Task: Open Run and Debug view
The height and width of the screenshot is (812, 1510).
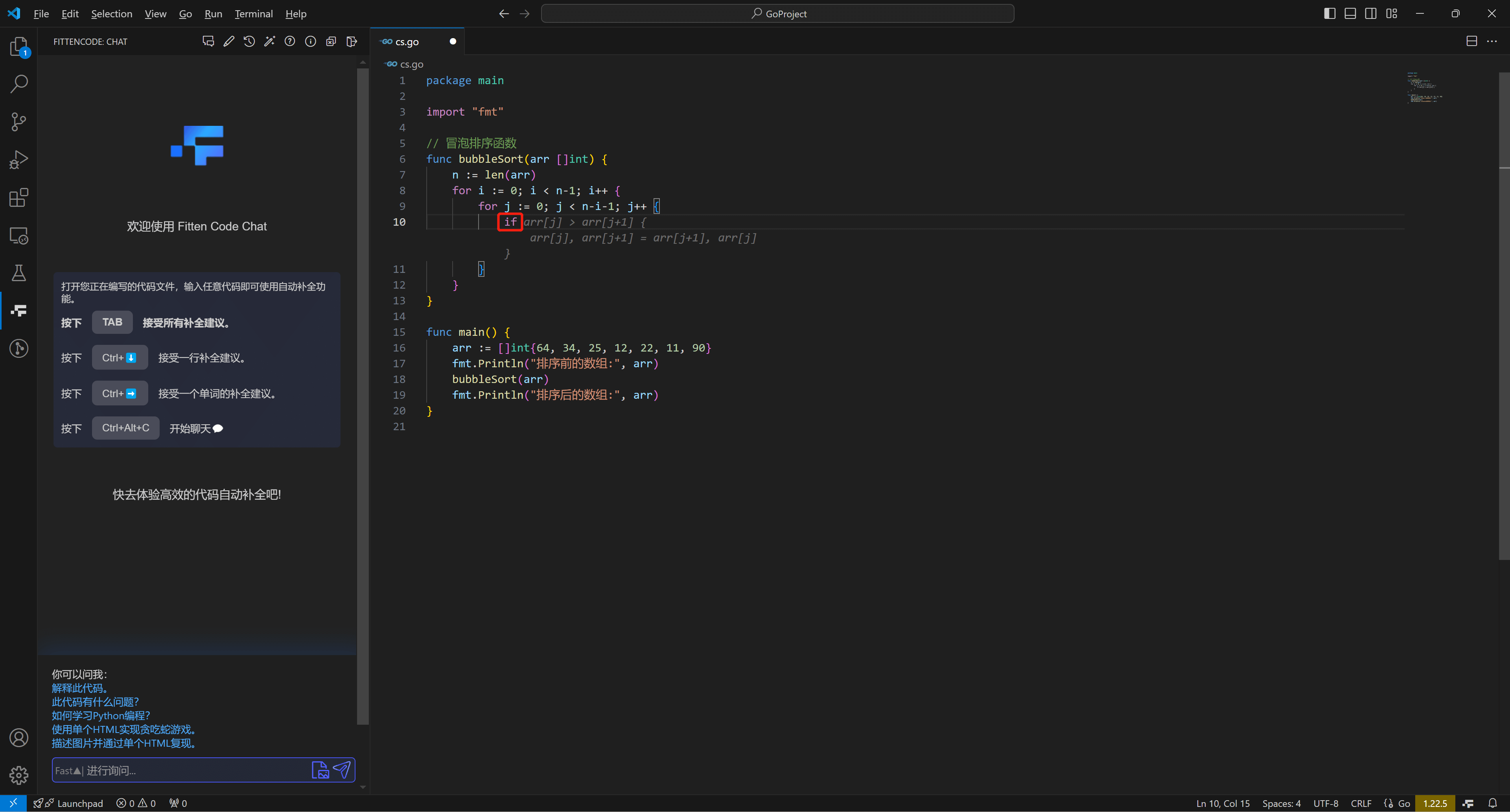Action: click(x=19, y=160)
